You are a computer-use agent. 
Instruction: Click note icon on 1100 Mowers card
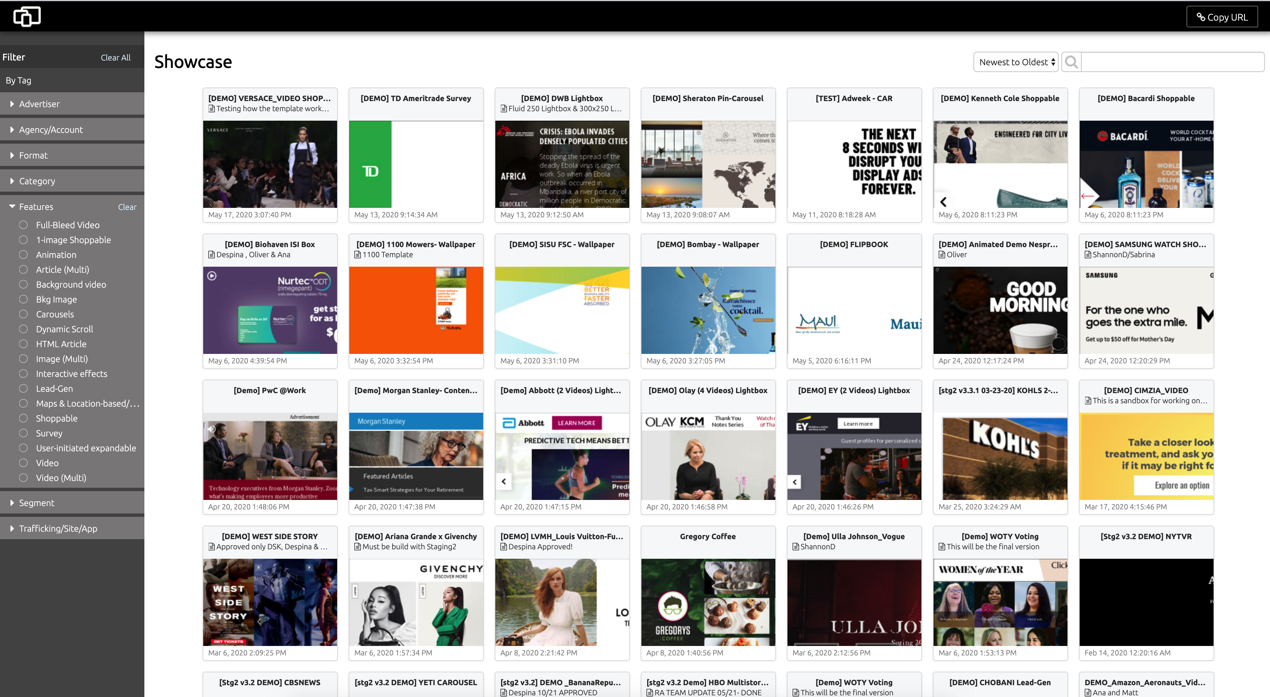coord(357,255)
